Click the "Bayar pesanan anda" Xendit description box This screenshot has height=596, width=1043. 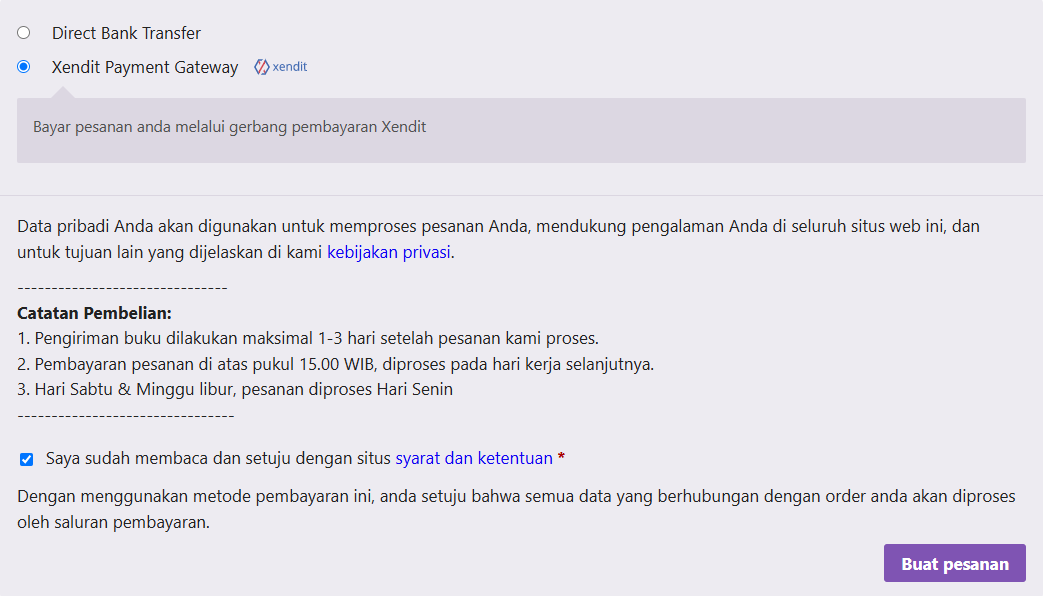coord(521,129)
